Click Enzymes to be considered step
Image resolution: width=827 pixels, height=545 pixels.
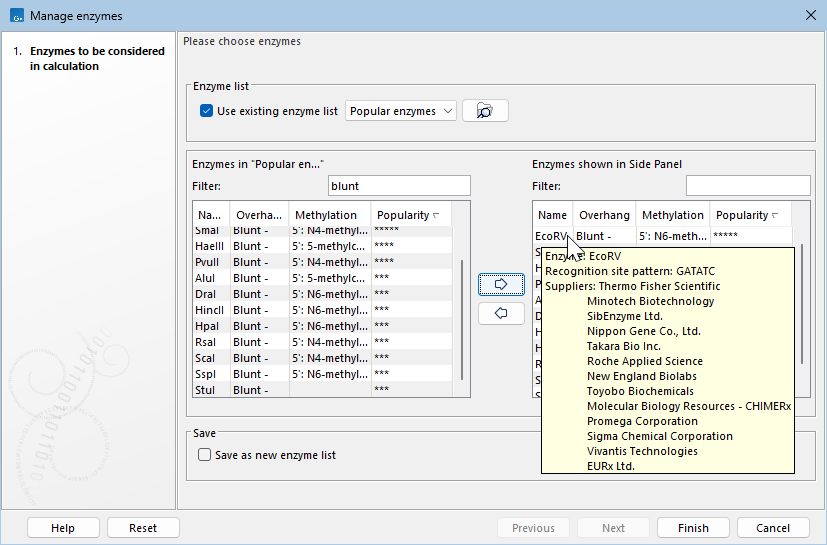(97, 59)
